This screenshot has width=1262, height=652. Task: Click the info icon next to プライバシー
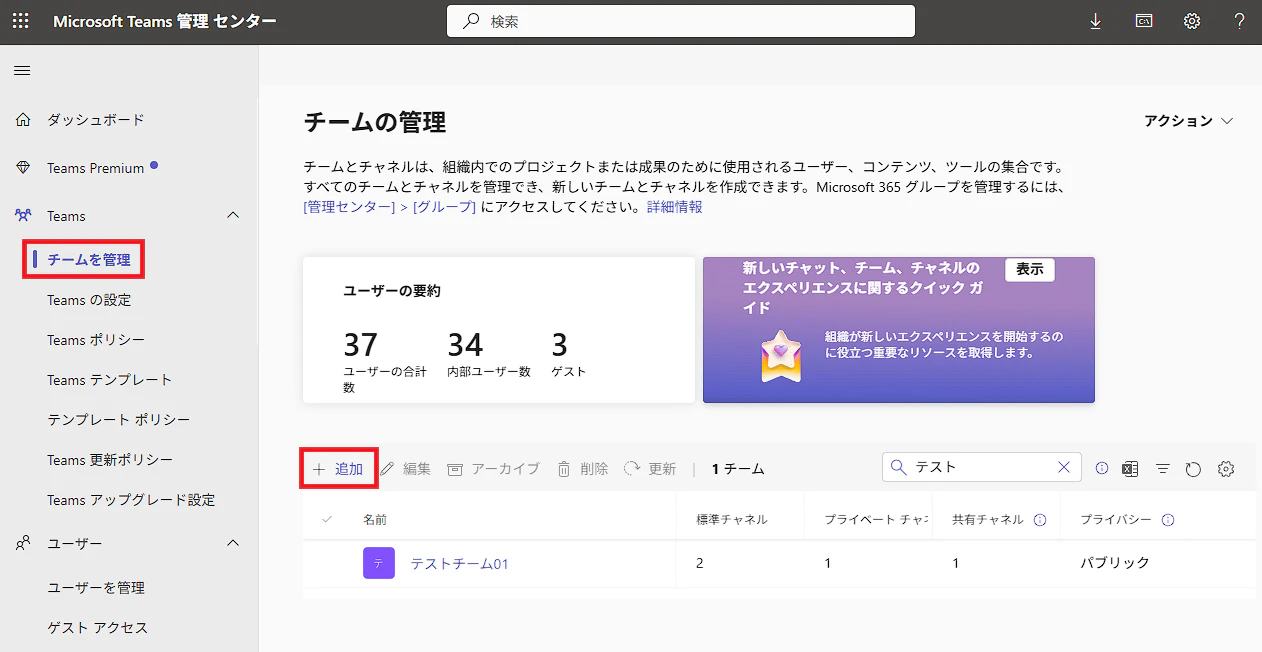coord(1168,520)
